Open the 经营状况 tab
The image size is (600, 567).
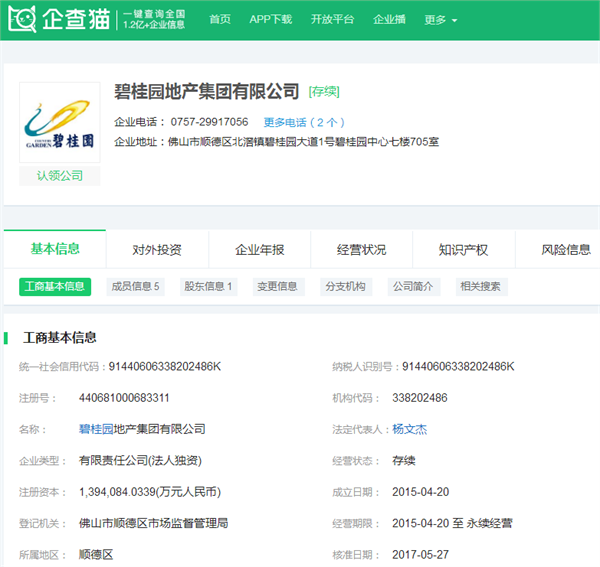361,250
